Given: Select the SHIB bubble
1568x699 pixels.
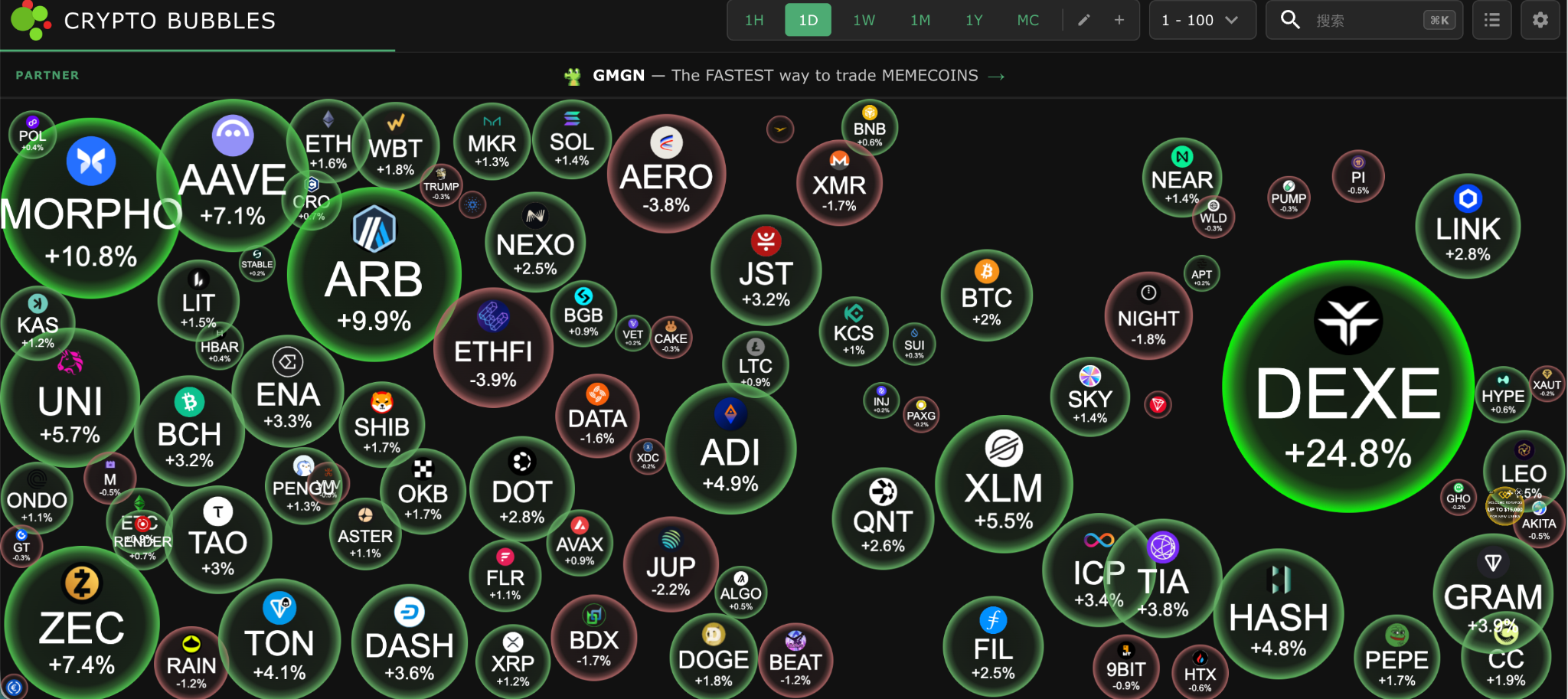Looking at the screenshot, I should point(381,424).
